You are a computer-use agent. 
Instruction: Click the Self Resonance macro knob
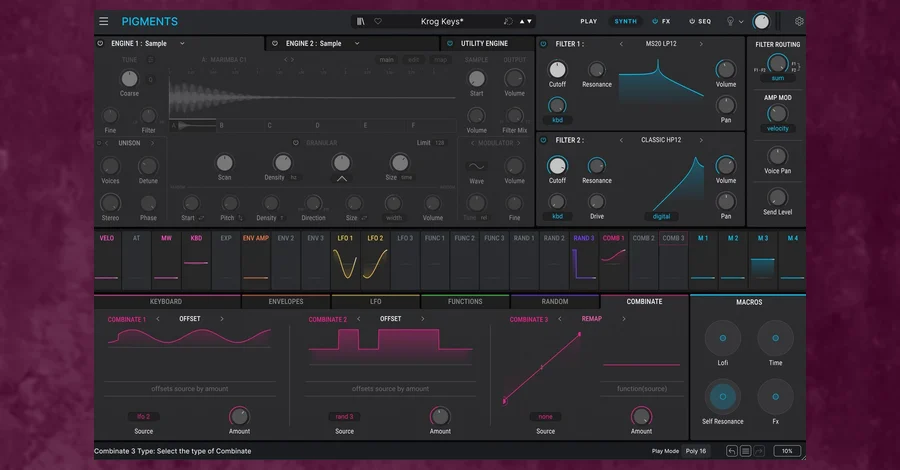click(x=723, y=397)
